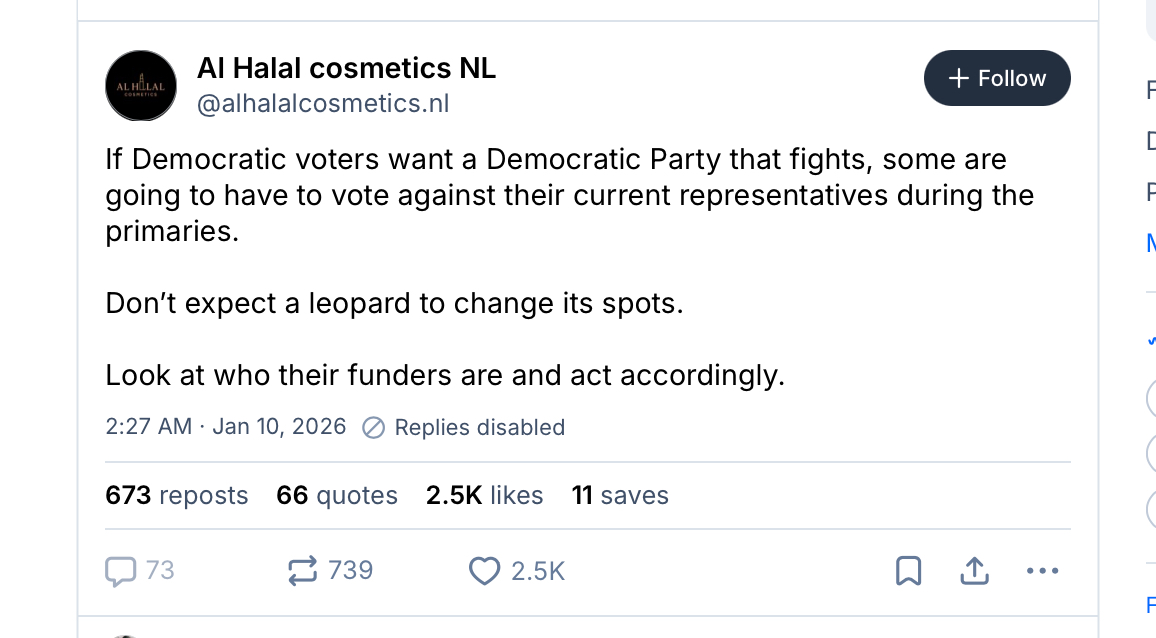The width and height of the screenshot is (1156, 638).
Task: Click the reply speech bubble icon
Action: click(121, 571)
